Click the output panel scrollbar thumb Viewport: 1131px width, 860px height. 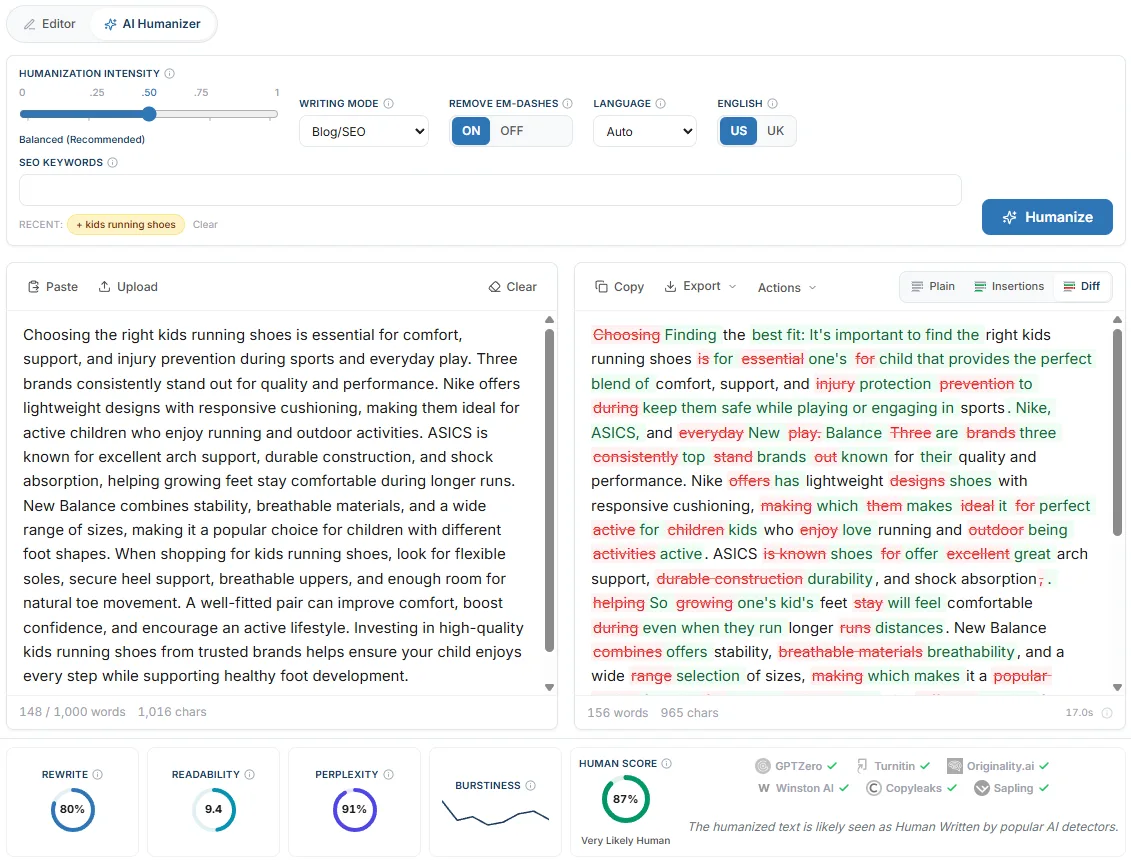click(1117, 432)
